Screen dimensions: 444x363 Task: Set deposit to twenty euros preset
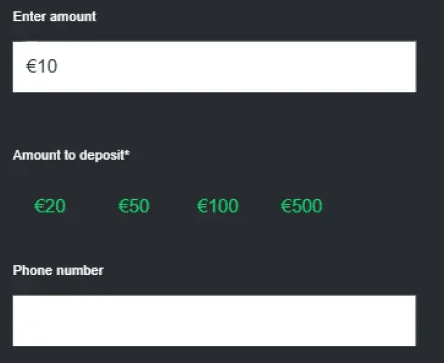tap(50, 206)
